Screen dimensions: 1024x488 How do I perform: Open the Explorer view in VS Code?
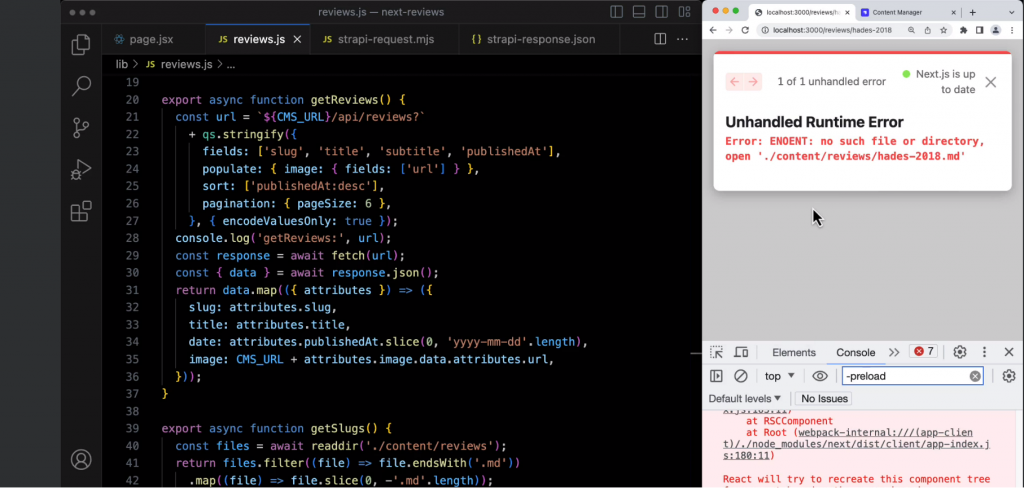[81, 44]
